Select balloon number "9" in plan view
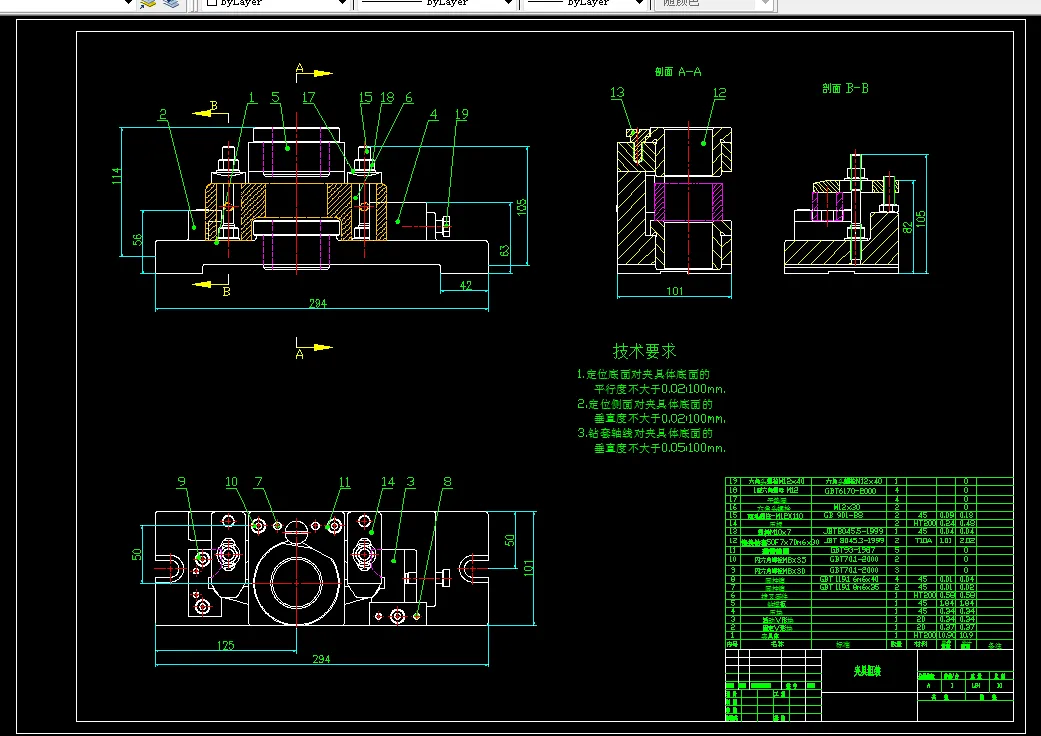This screenshot has width=1041, height=736. pyautogui.click(x=181, y=482)
